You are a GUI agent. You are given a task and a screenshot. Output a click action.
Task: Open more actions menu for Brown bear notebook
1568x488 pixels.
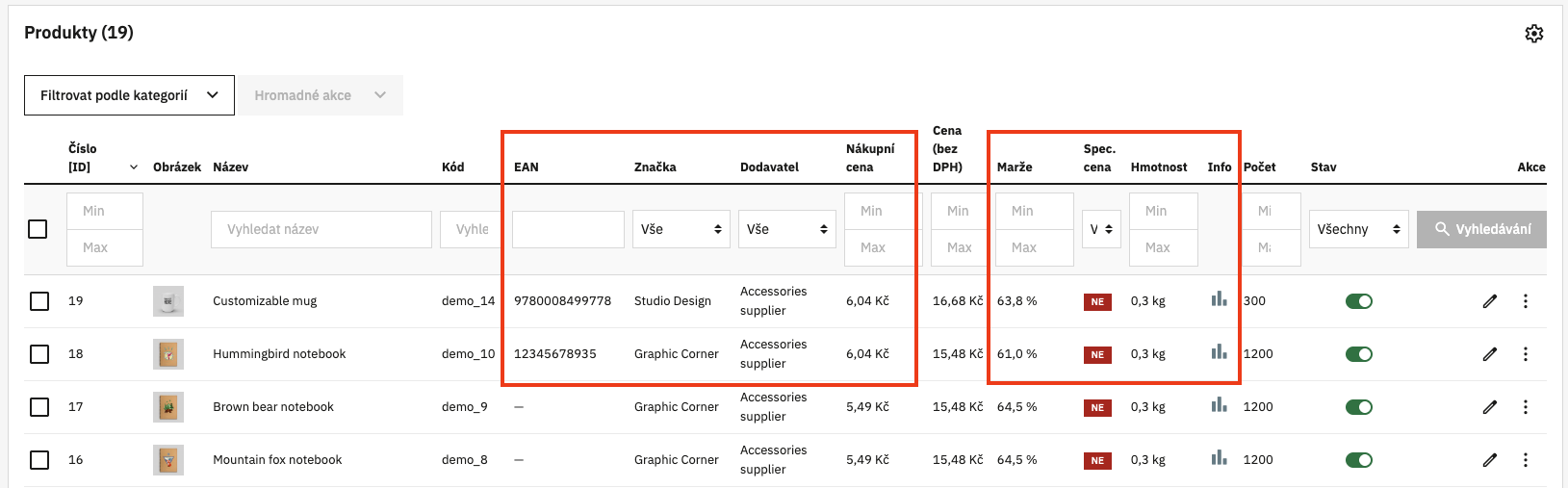(1526, 407)
